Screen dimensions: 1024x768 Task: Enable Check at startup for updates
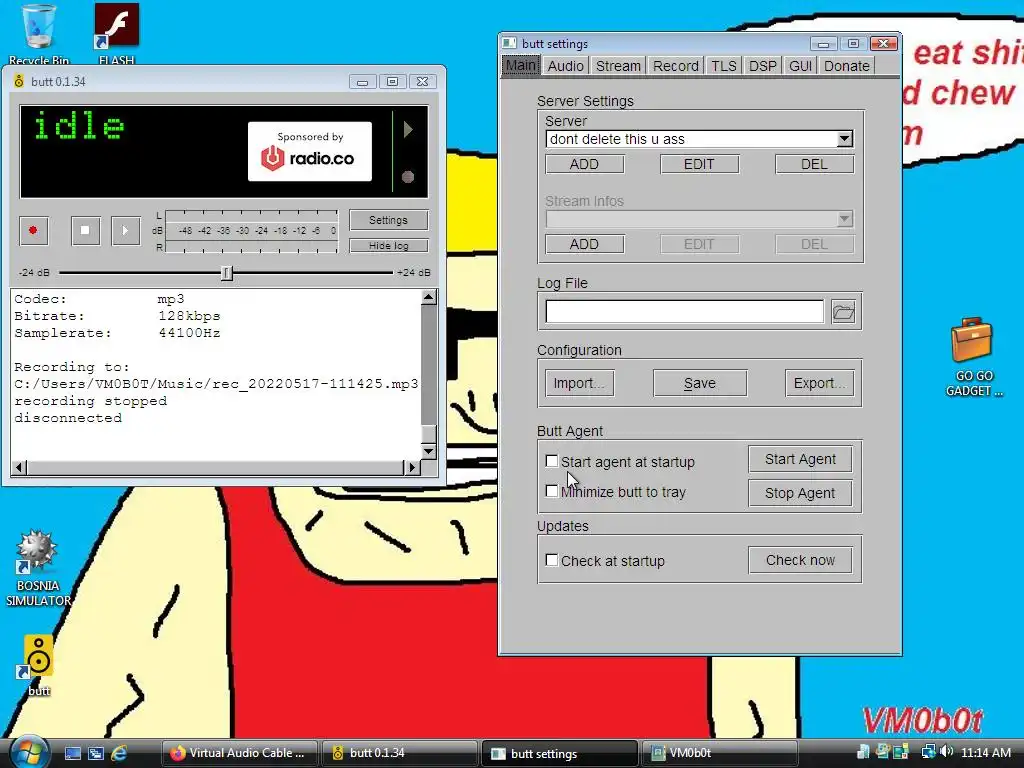pos(552,560)
